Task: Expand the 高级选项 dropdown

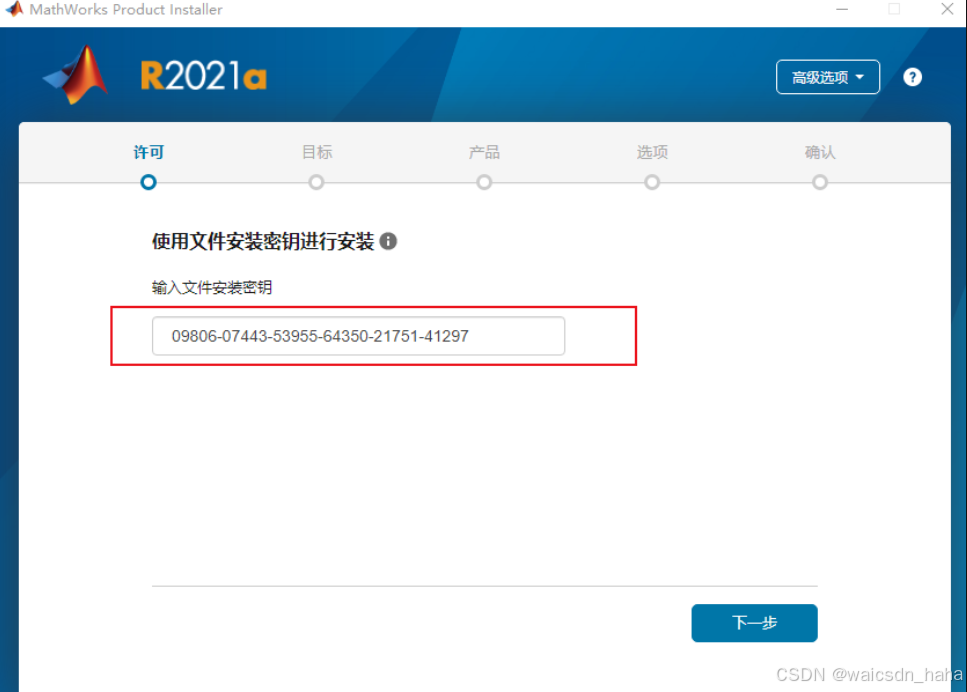Action: [828, 77]
